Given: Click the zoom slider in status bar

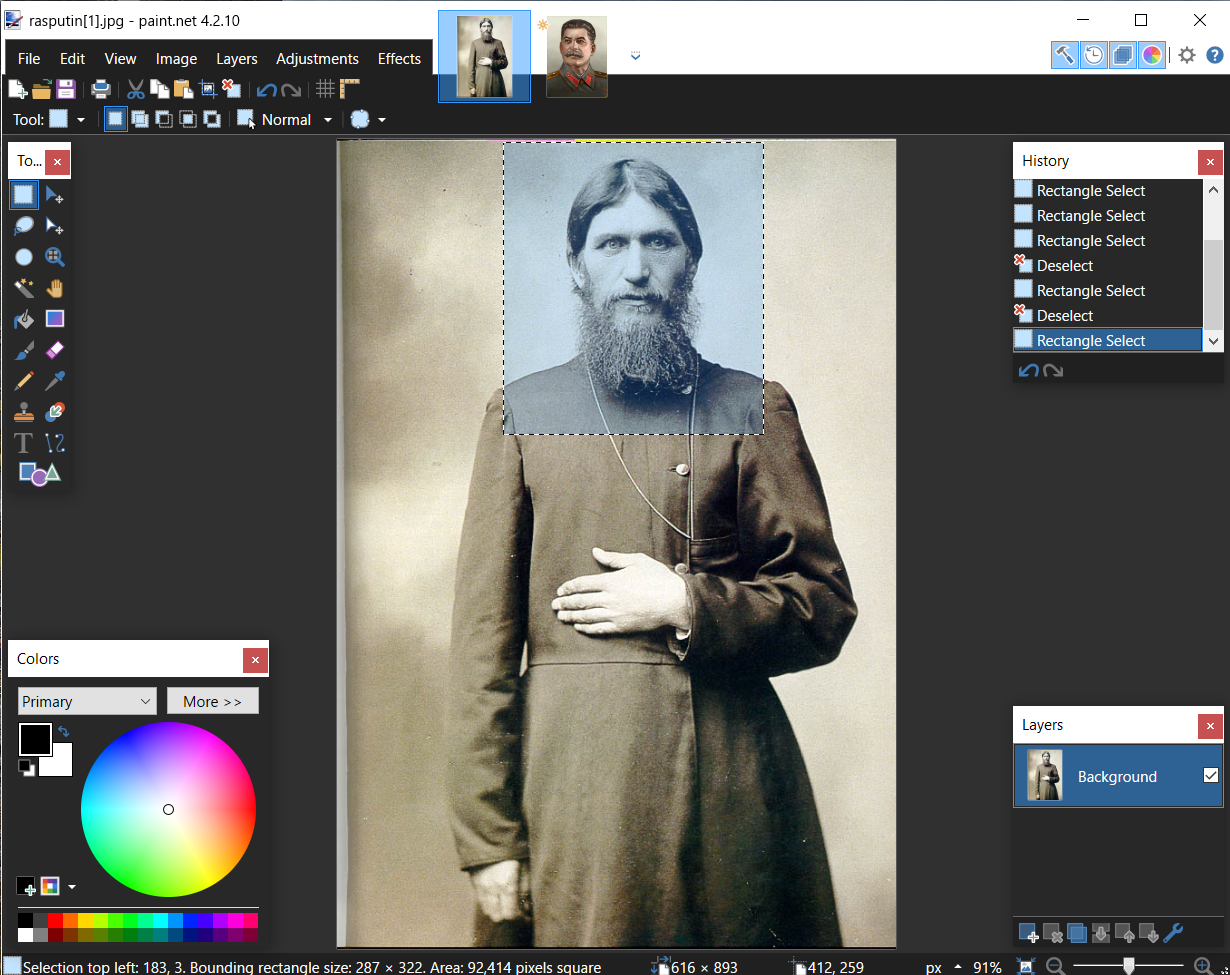Looking at the screenshot, I should pos(1128,966).
